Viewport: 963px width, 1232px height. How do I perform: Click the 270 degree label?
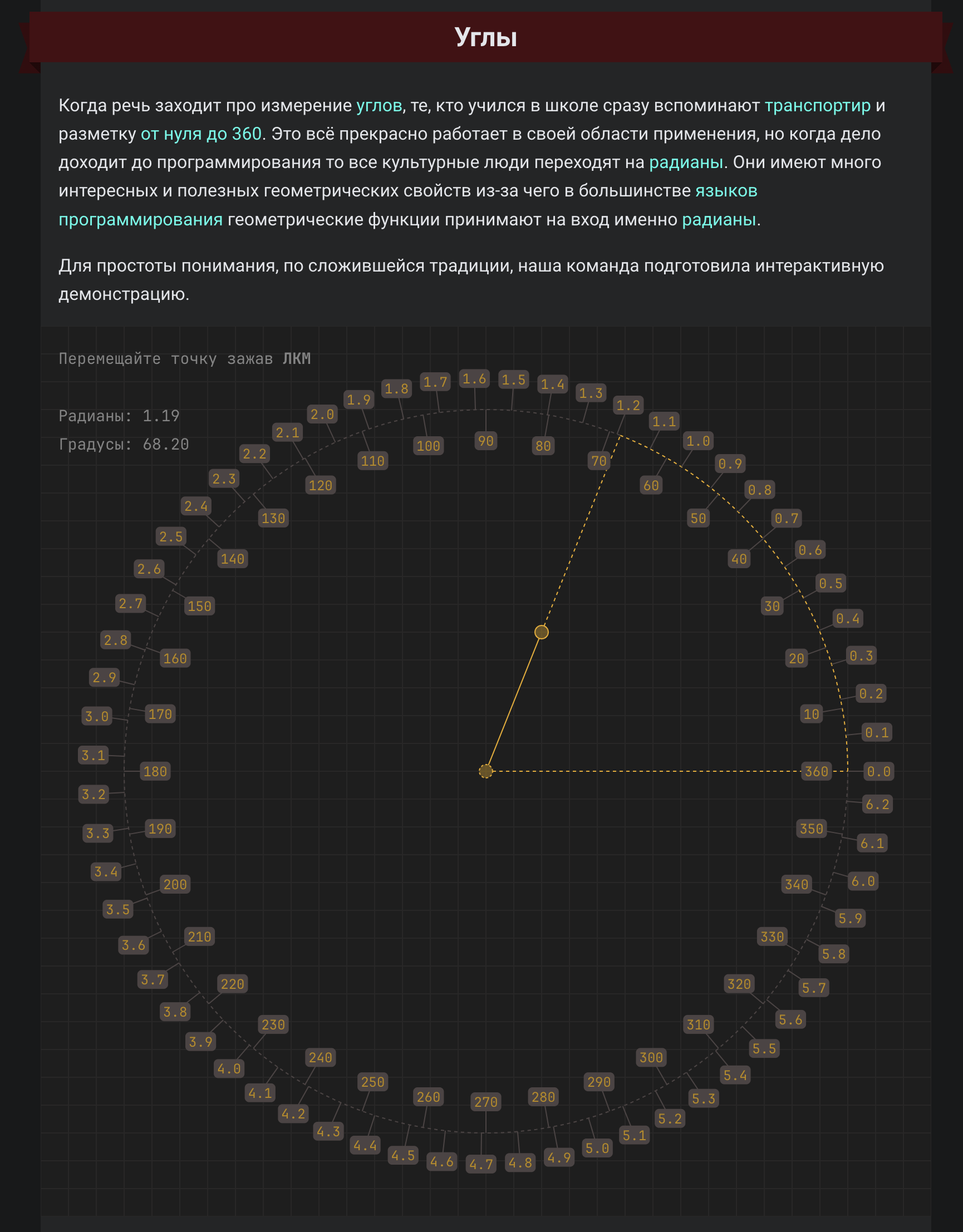point(486,1102)
